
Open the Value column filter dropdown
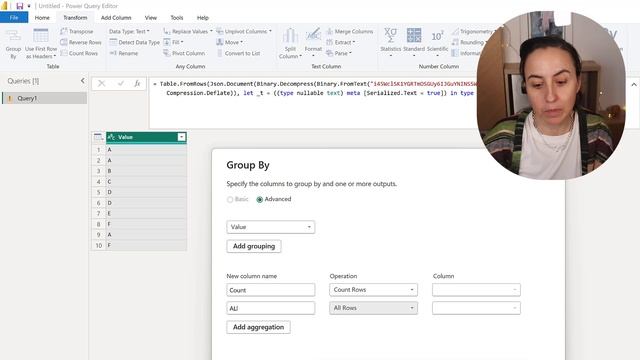click(181, 137)
